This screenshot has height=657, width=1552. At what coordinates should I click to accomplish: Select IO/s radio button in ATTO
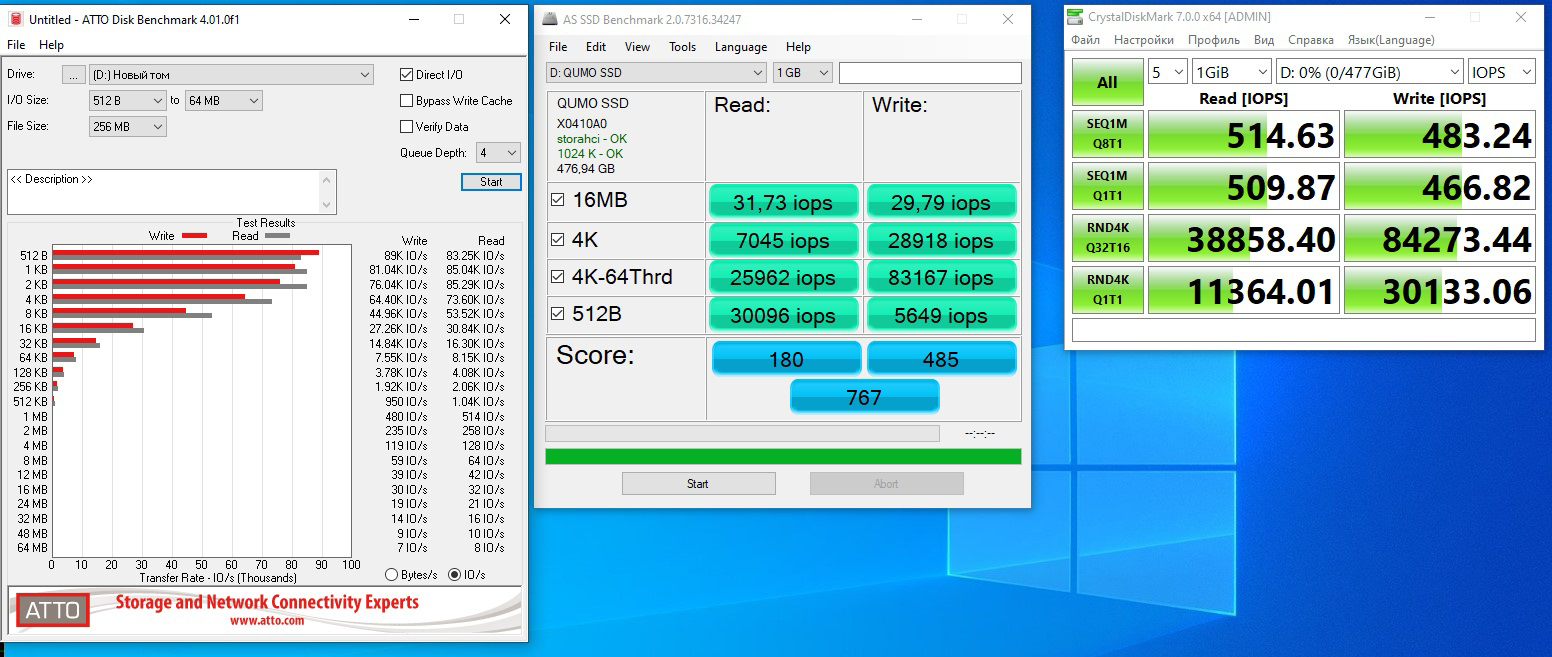pos(455,575)
